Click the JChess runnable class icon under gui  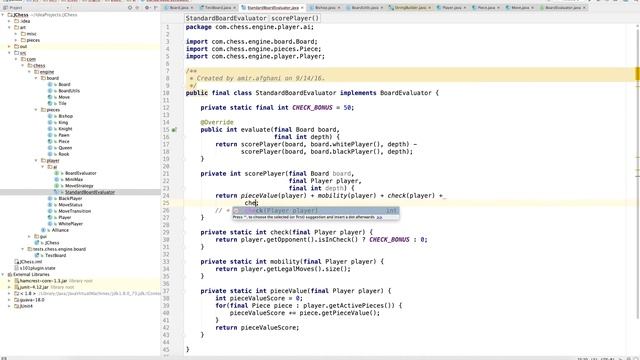click(x=37, y=243)
